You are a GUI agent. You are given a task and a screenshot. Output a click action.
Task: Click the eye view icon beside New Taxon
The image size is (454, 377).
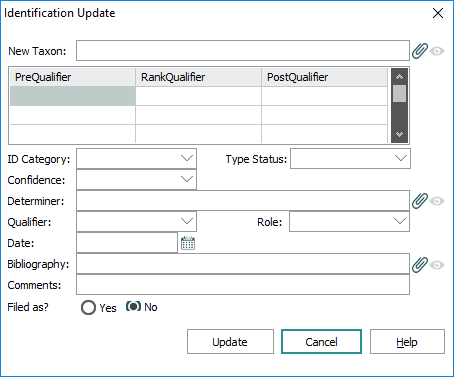click(437, 51)
